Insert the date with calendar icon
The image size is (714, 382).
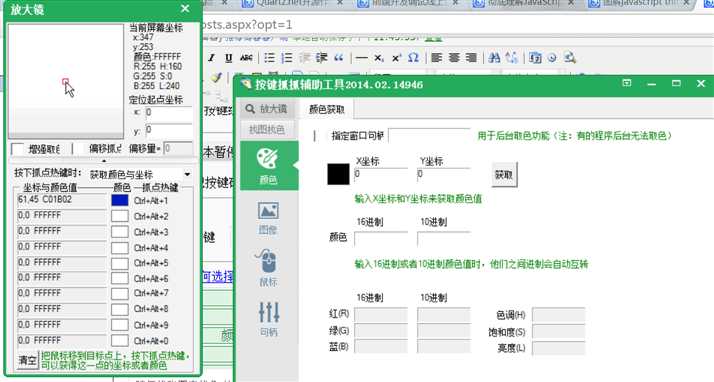[535, 58]
